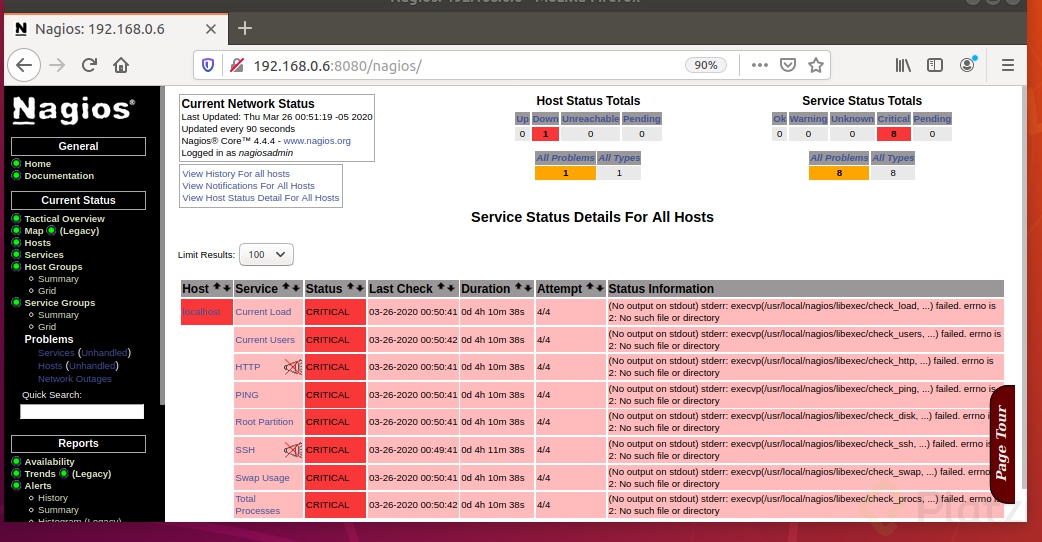1042x542 pixels.
Task: Open the Firefox home page button
Action: click(x=121, y=65)
